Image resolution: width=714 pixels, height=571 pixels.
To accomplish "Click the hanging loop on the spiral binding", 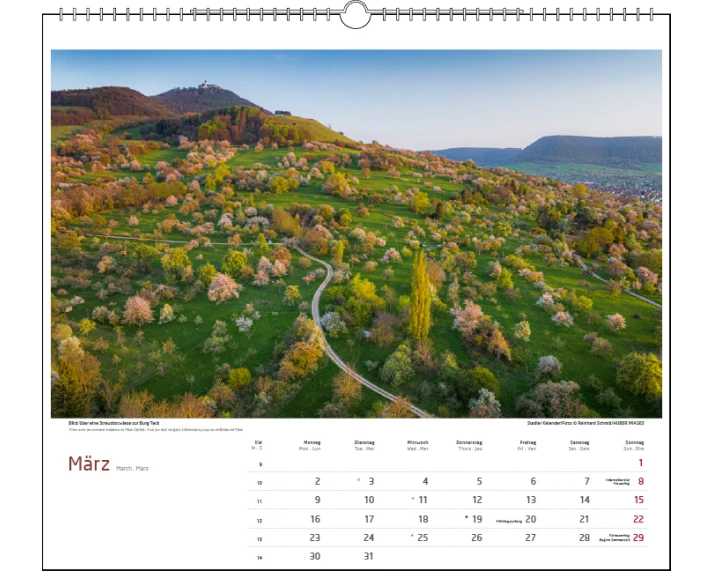I will tap(356, 15).
